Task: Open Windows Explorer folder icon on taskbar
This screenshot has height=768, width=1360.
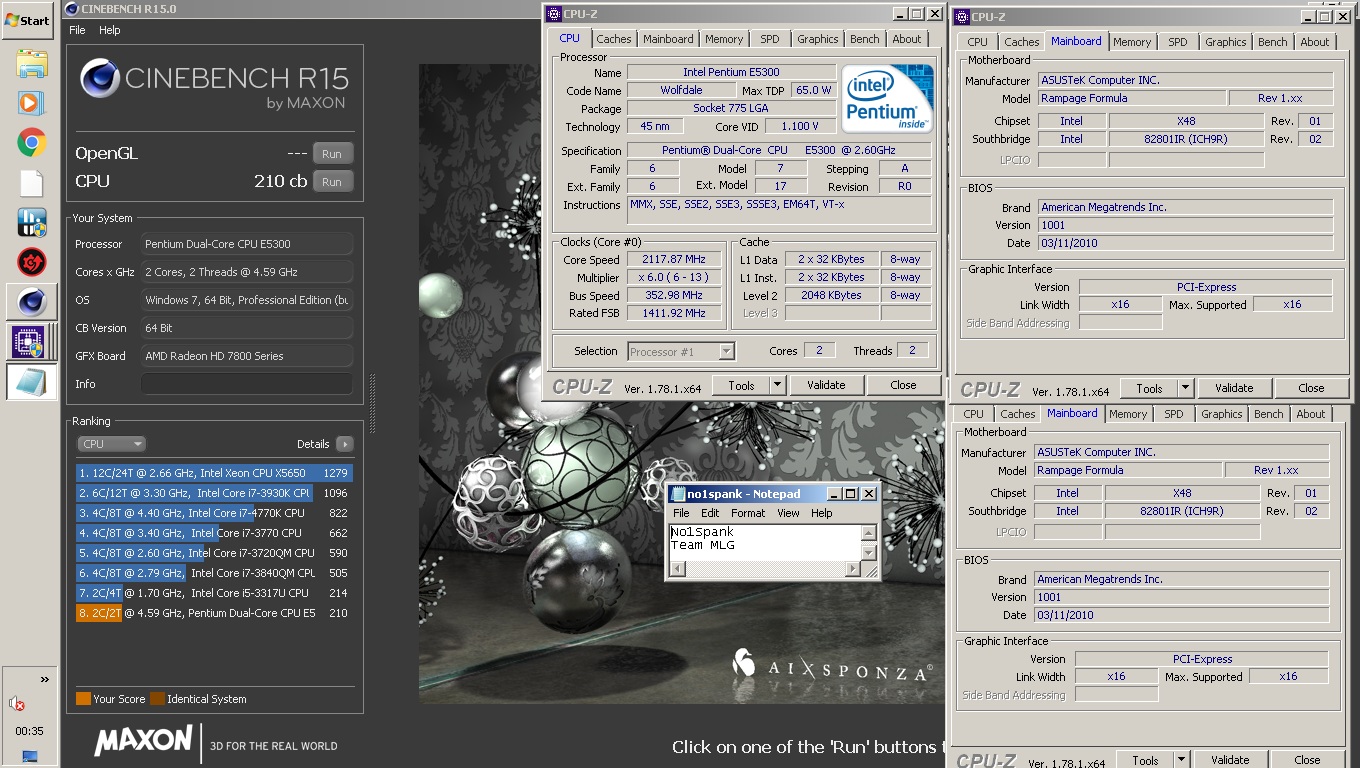Action: tap(31, 63)
